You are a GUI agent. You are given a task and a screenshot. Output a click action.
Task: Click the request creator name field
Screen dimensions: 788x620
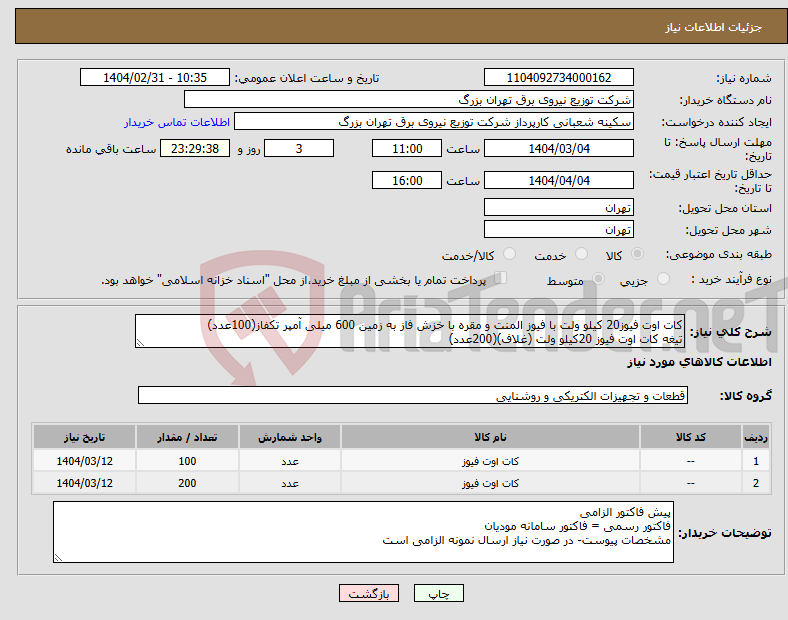[x=434, y=122]
